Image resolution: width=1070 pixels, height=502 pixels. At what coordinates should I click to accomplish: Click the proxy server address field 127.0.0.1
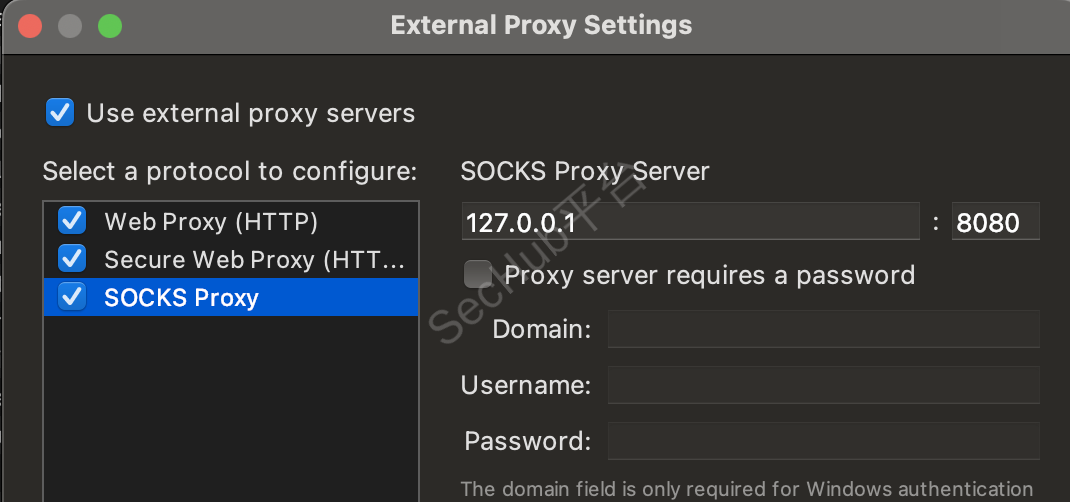(690, 222)
